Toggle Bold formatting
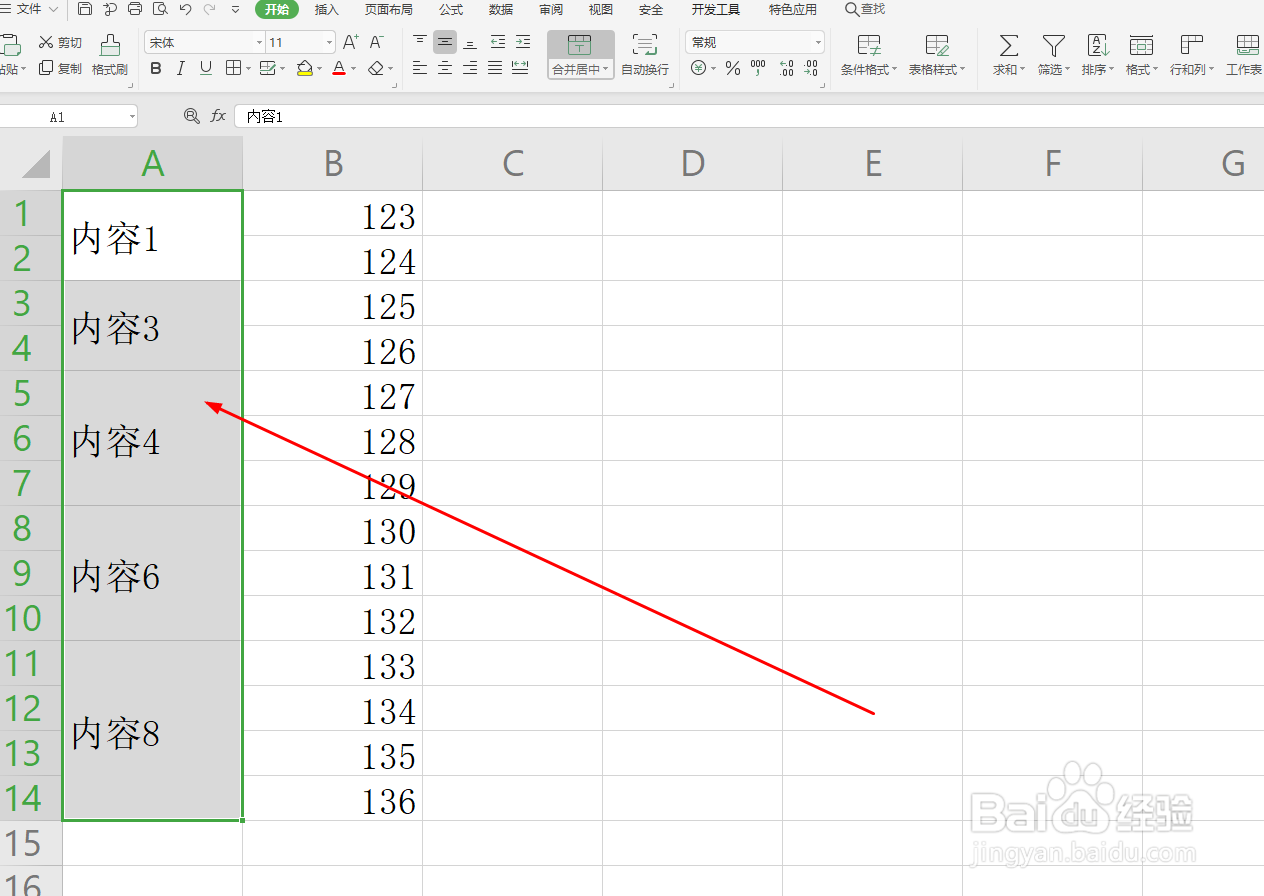This screenshot has height=896, width=1264. coord(155,68)
